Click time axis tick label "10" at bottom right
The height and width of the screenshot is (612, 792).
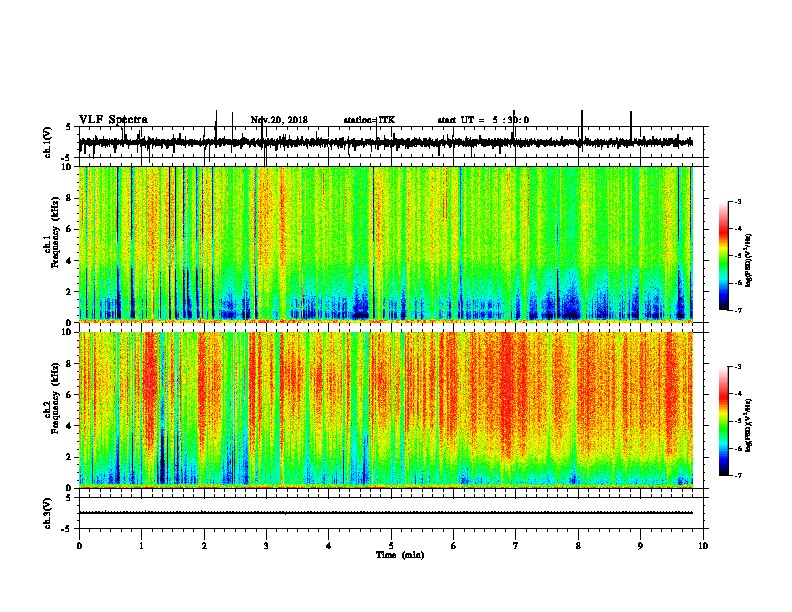703,546
